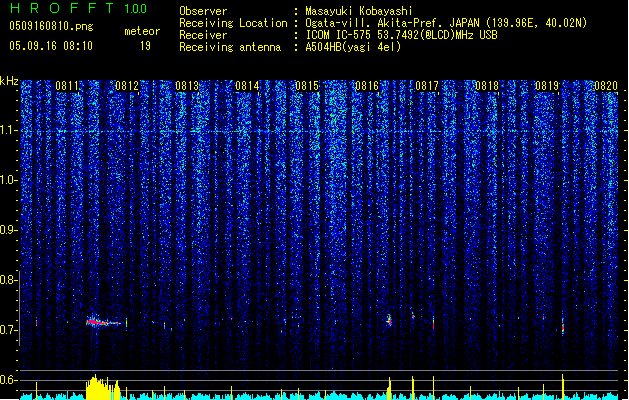Click the 0.9 kHz axis label
This screenshot has height=400, width=629.
coord(8,230)
